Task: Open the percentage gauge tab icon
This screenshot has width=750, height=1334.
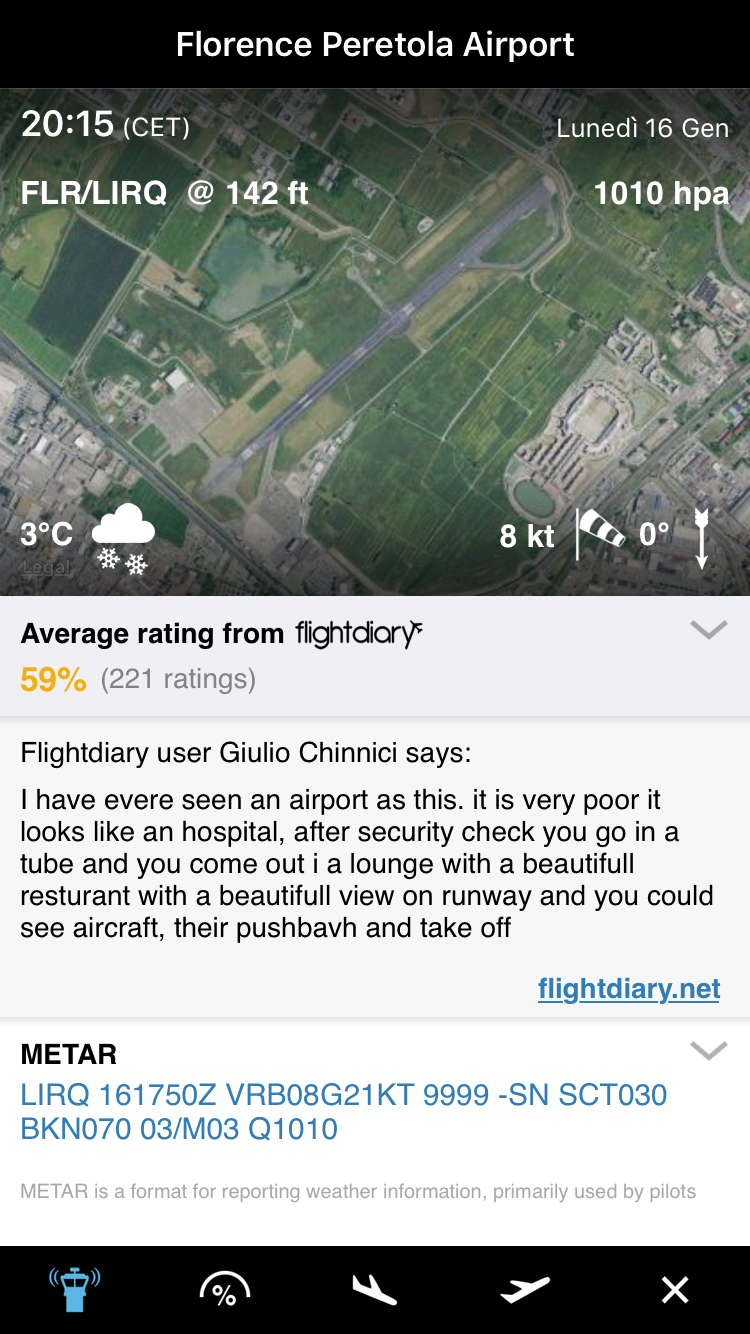Action: tap(224, 1290)
